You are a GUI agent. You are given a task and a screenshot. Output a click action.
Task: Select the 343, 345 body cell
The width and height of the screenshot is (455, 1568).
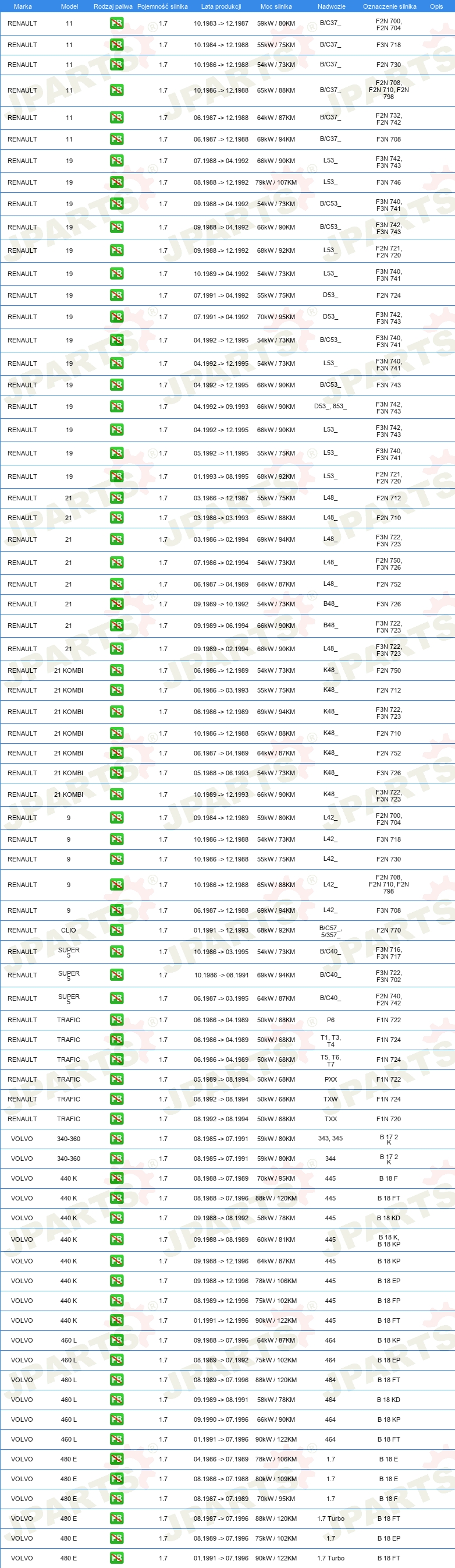click(x=330, y=1138)
